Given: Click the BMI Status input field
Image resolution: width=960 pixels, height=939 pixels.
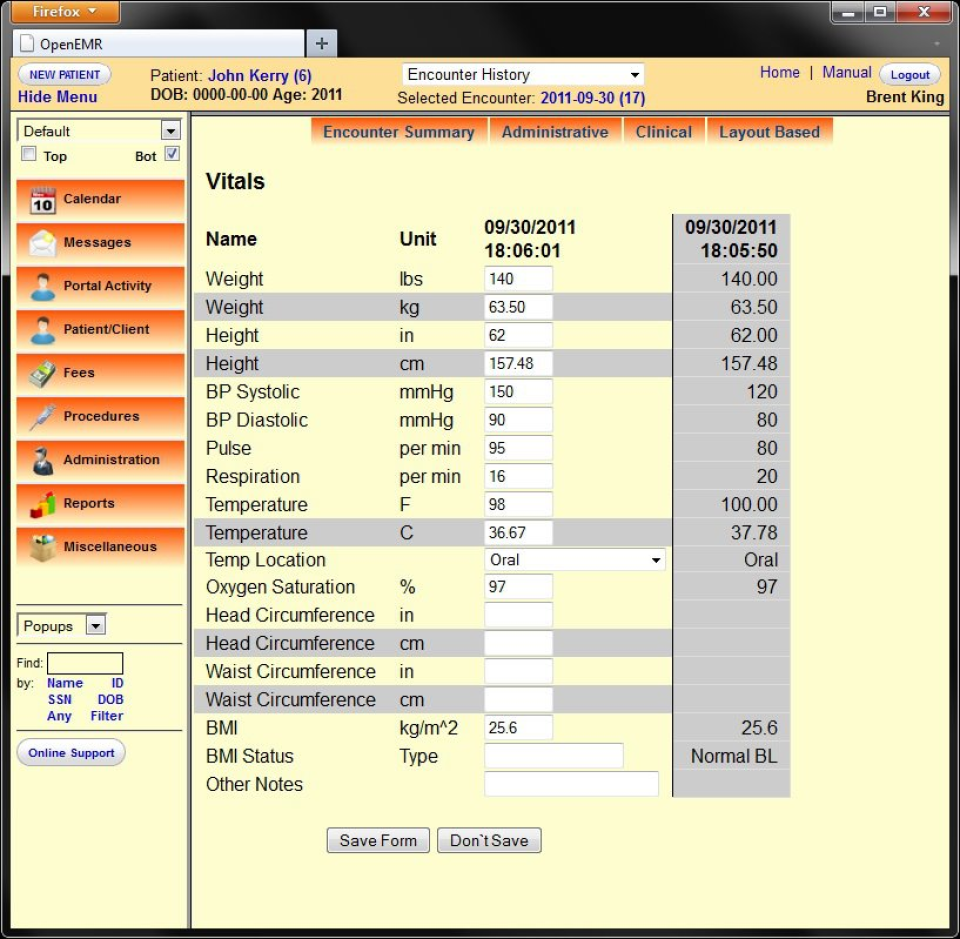Looking at the screenshot, I should pos(553,755).
